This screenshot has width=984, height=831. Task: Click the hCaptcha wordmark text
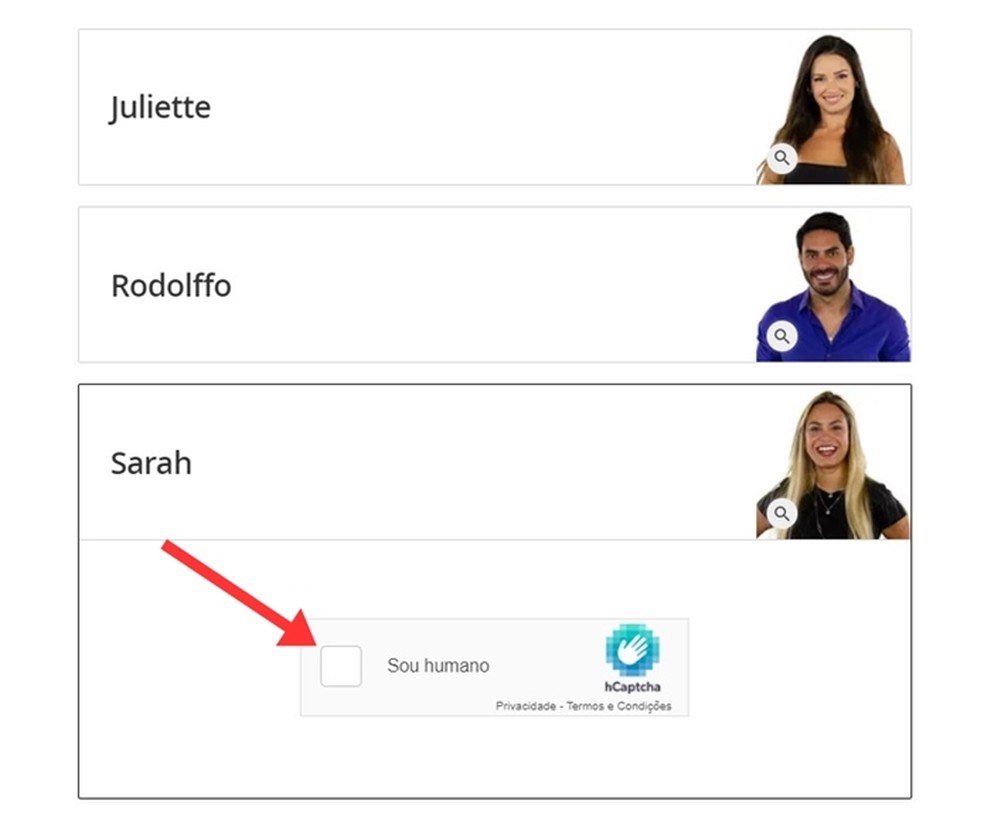pos(633,687)
